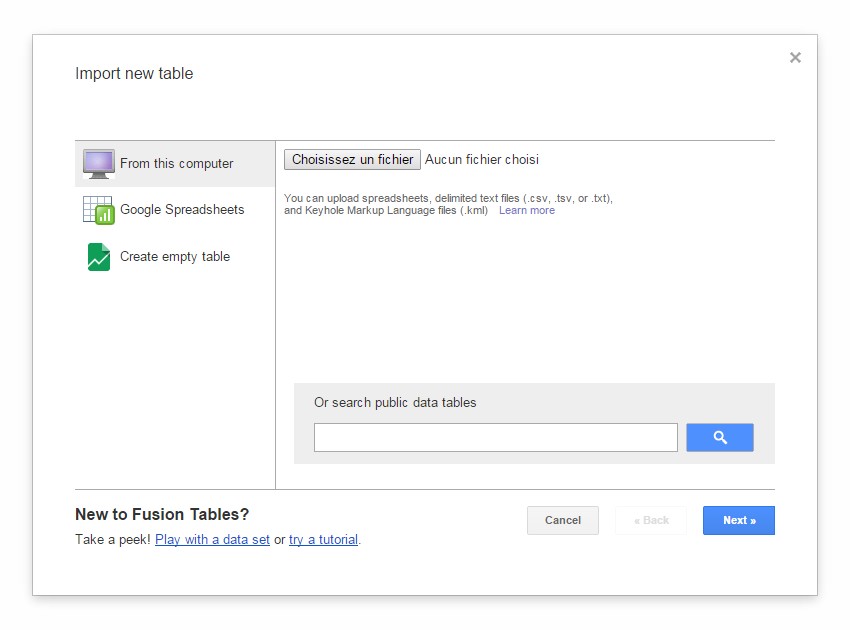Select the Google Spreadsheets tab
Viewport: 850px width, 630px height.
175,210
